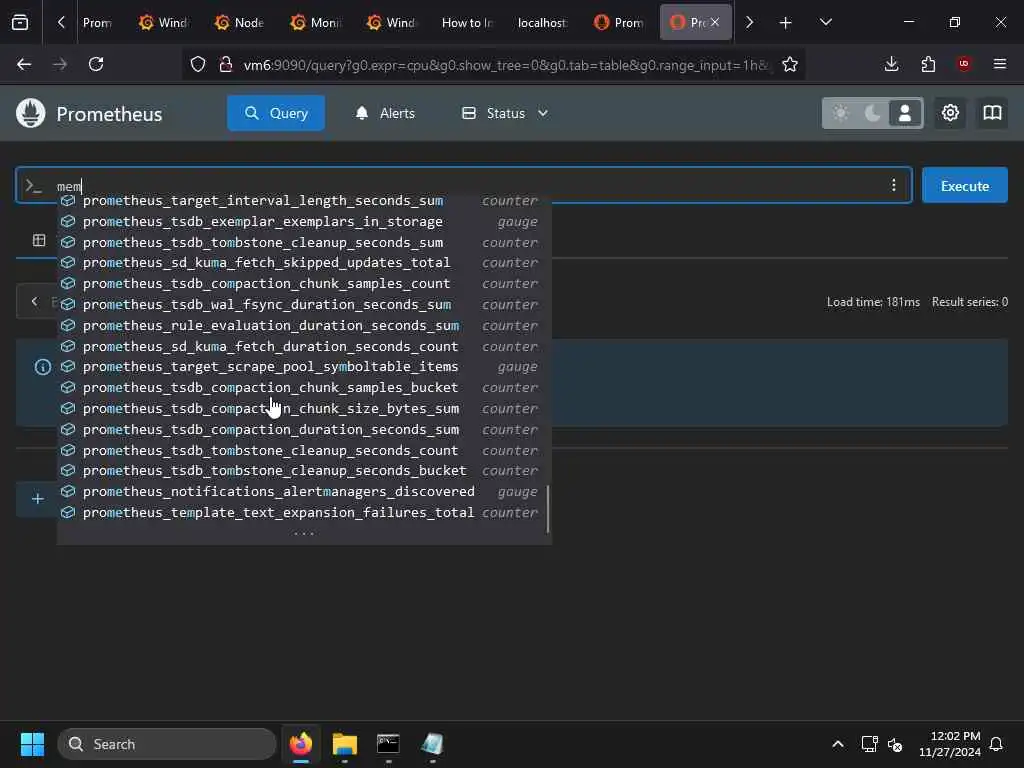Screen dimensions: 1024x768
Task: Switch to the Table tab icon
Action: pyautogui.click(x=39, y=240)
